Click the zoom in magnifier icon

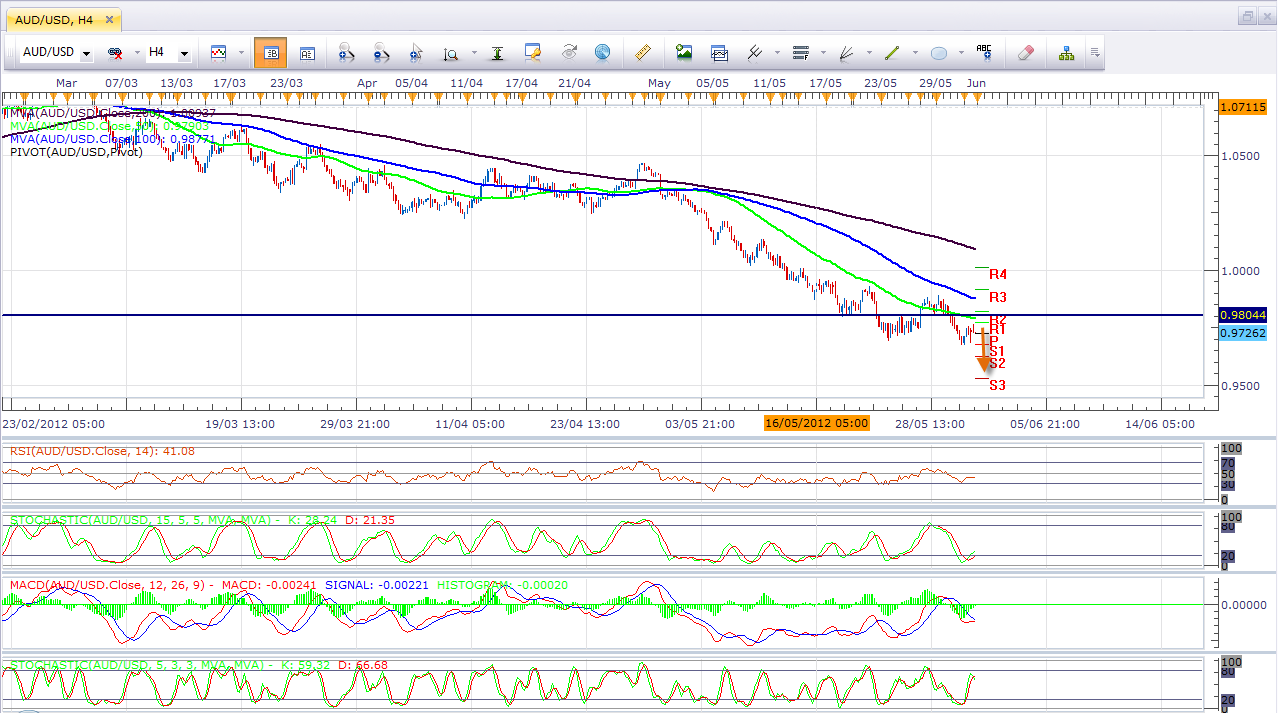(347, 52)
